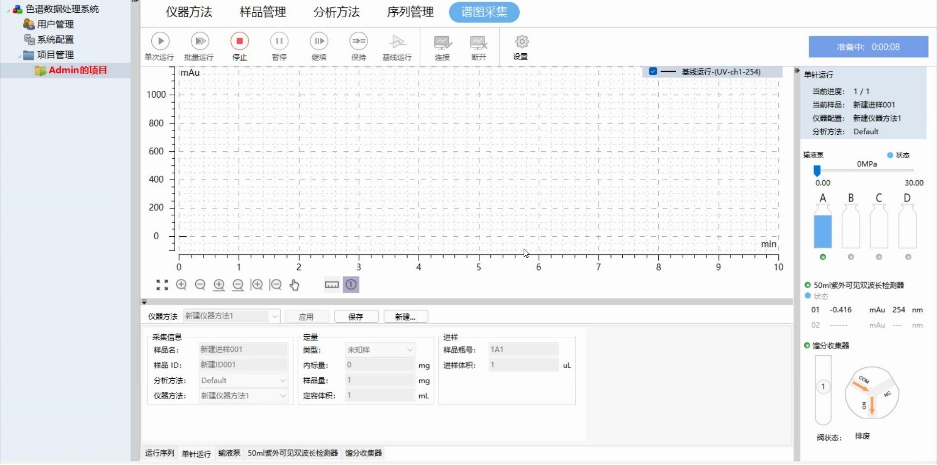
Task: Zoom out along the horizontal axis
Action: [238, 284]
